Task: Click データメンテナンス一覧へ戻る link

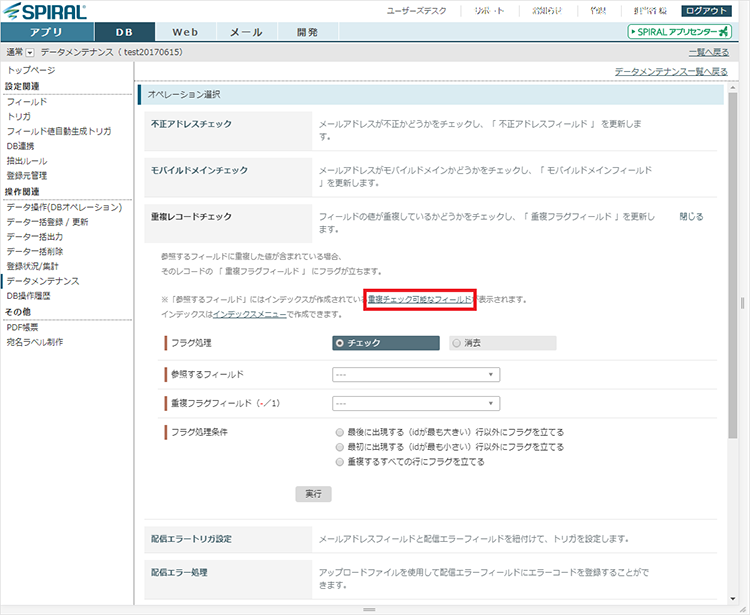Action: (671, 71)
